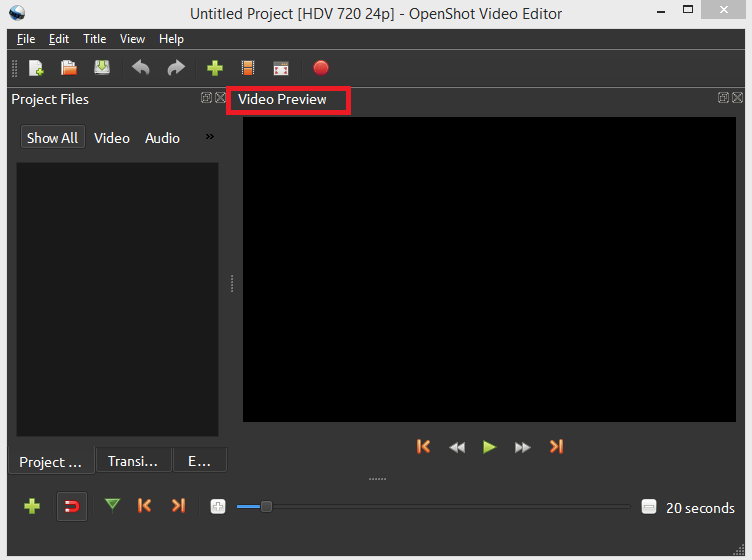The height and width of the screenshot is (560, 752).
Task: Go to next marker on timeline toolbar
Action: (x=178, y=505)
